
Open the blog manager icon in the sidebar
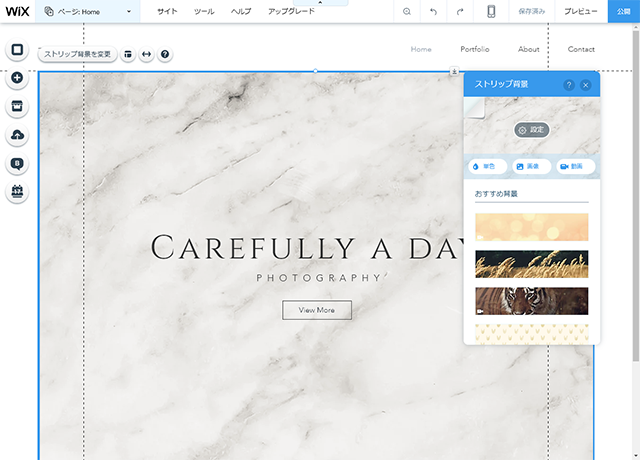[x=17, y=163]
